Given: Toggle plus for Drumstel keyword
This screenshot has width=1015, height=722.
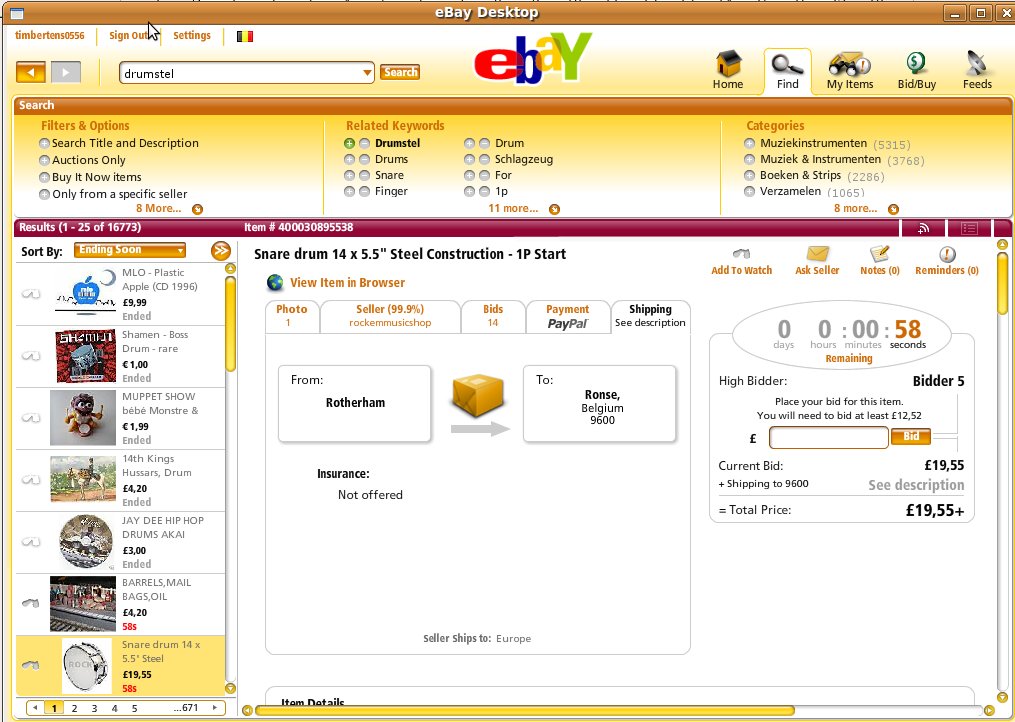Looking at the screenshot, I should [350, 144].
